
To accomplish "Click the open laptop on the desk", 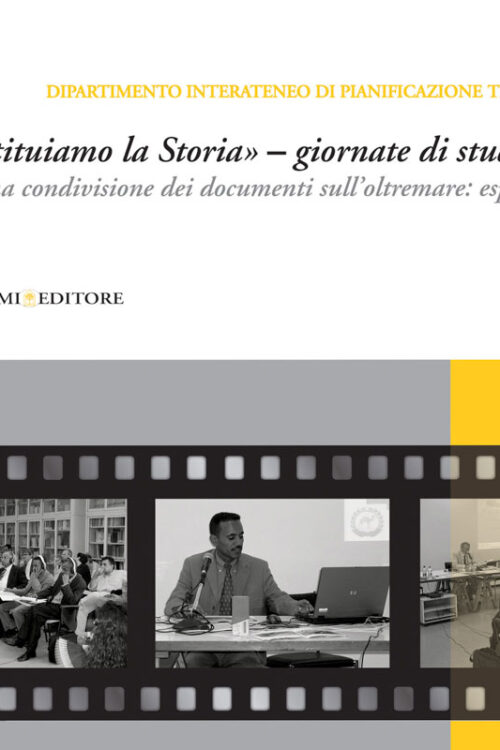I will [344, 595].
